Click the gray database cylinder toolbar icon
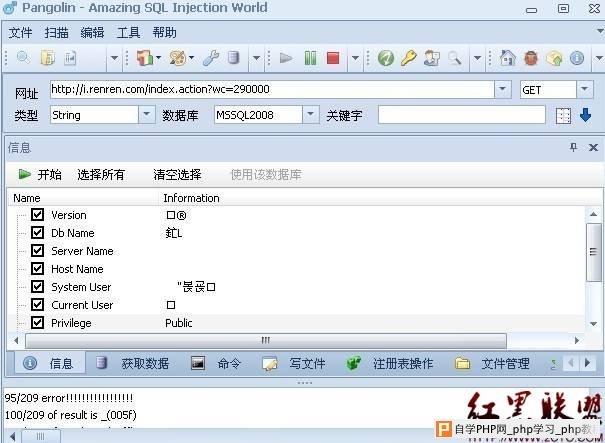605x443 pixels. click(x=233, y=58)
